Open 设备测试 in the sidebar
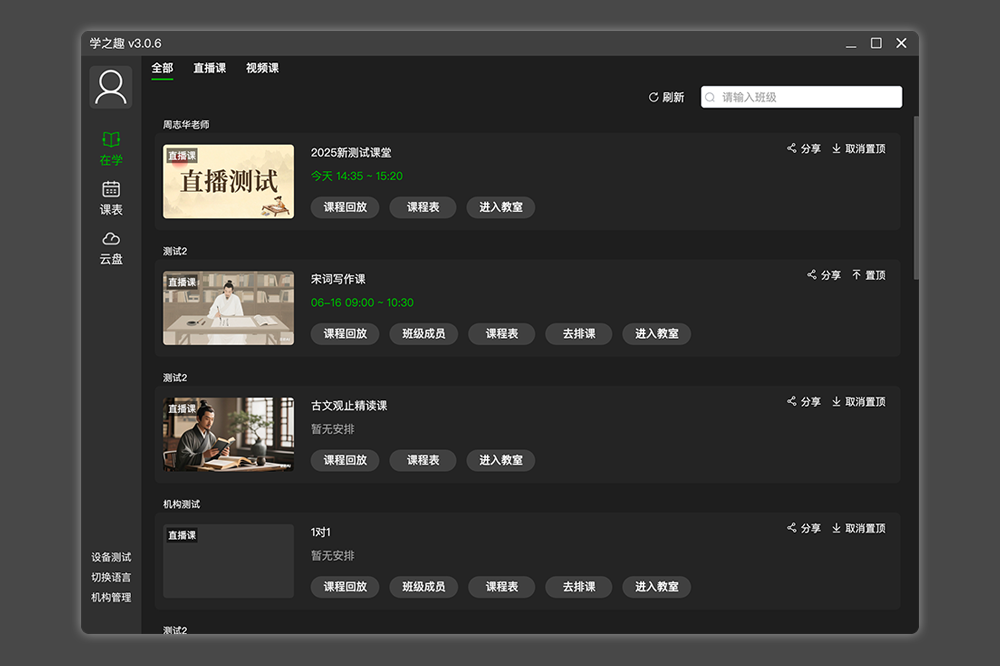The height and width of the screenshot is (666, 1000). [111, 557]
